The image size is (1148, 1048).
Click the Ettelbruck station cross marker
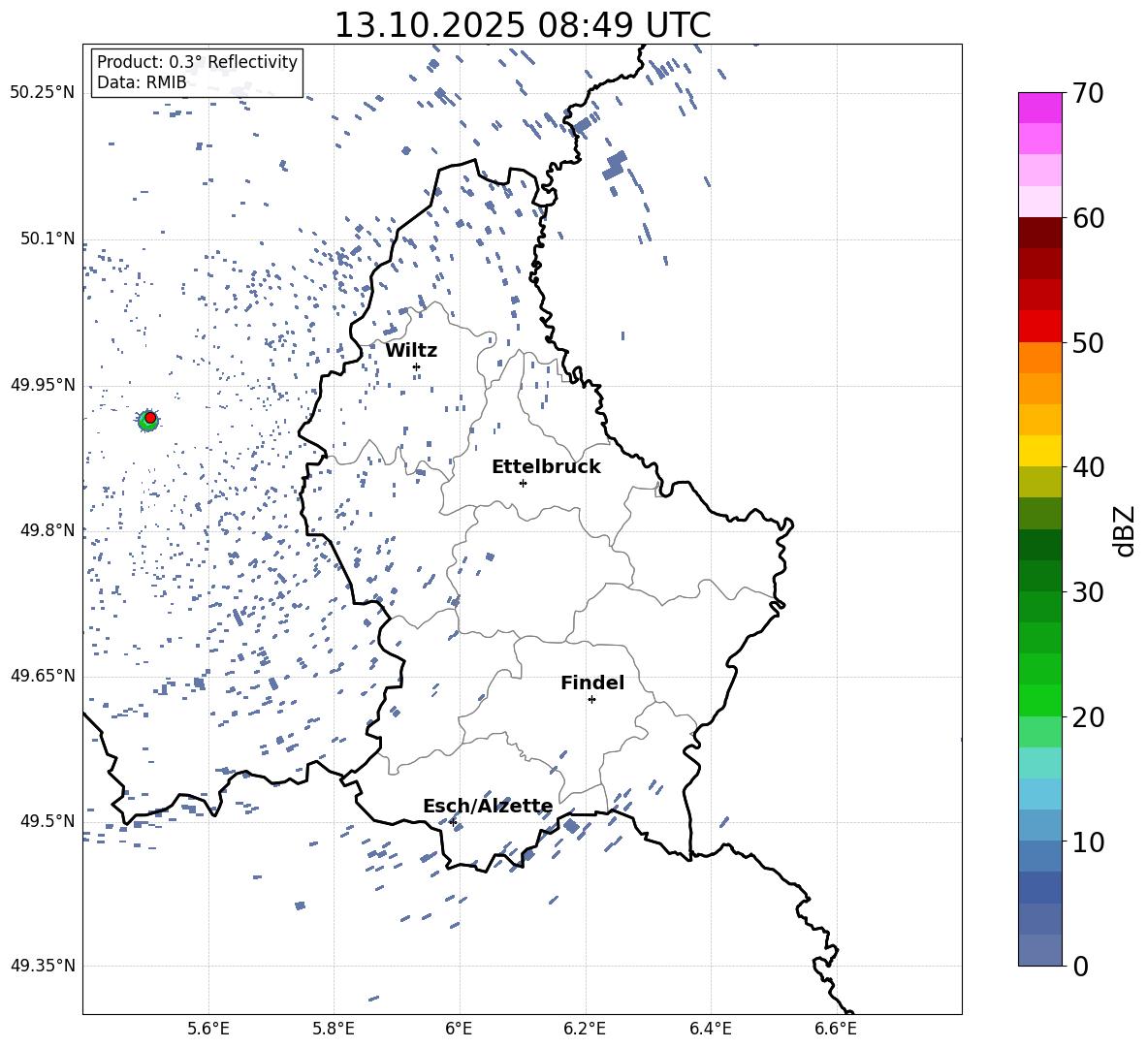click(523, 483)
